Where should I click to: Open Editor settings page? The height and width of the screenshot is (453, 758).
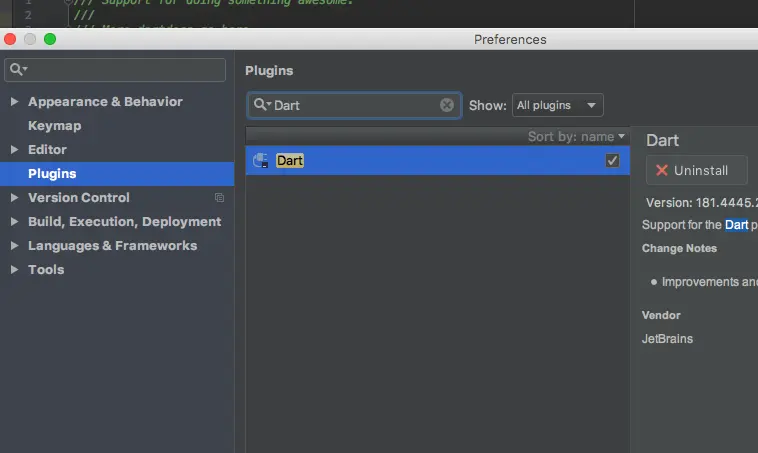[x=47, y=149]
